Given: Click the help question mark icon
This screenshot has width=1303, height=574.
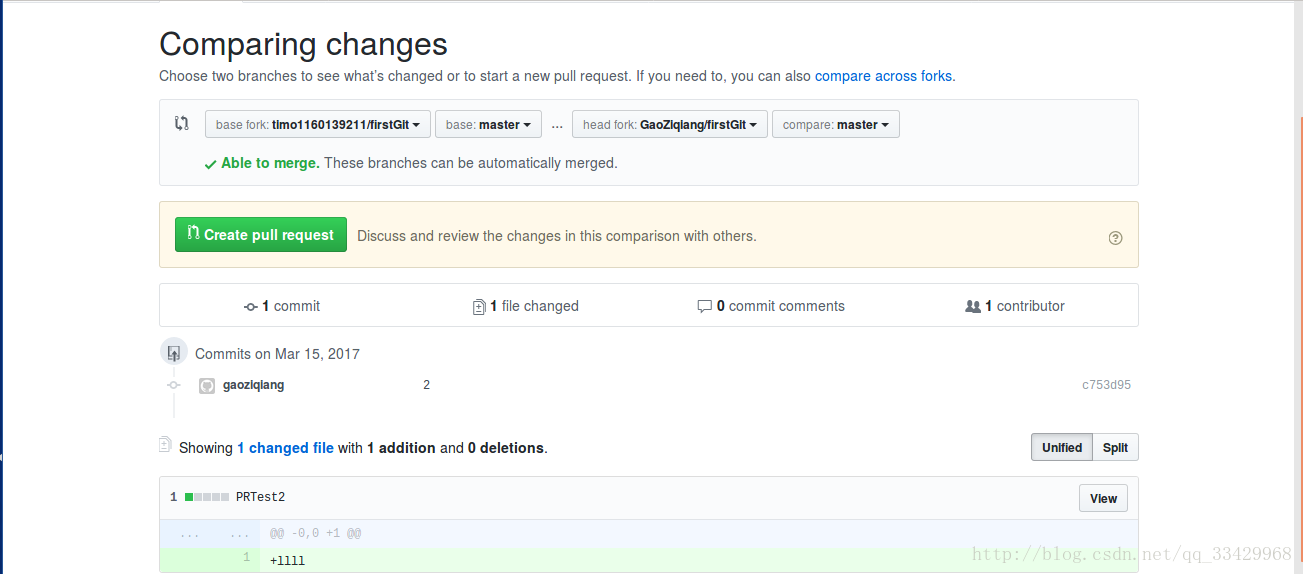Looking at the screenshot, I should 1116,238.
